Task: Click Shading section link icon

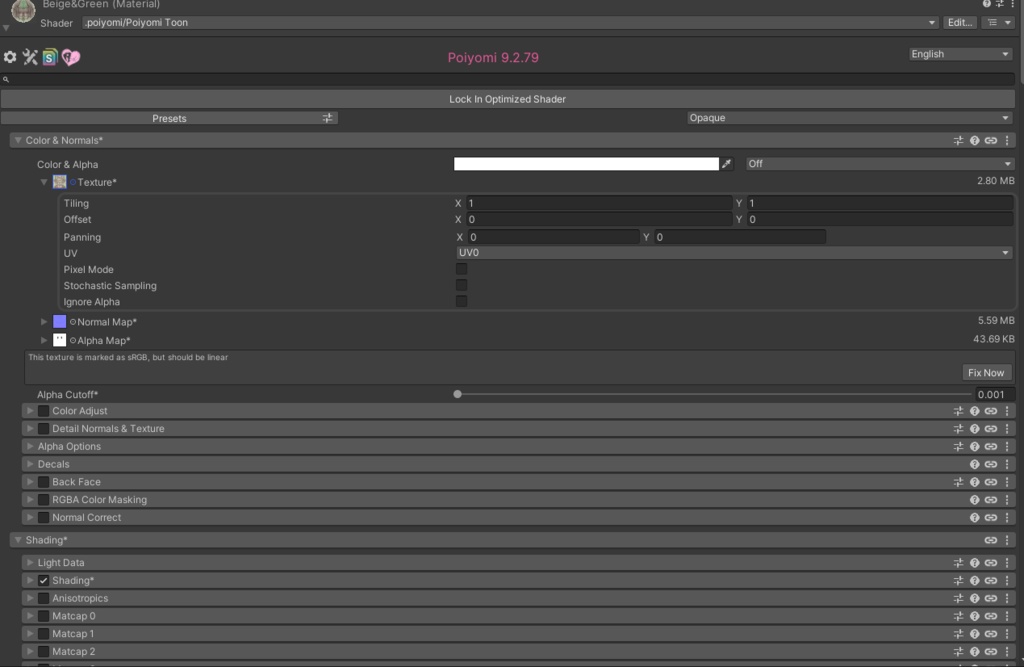Action: [x=991, y=540]
